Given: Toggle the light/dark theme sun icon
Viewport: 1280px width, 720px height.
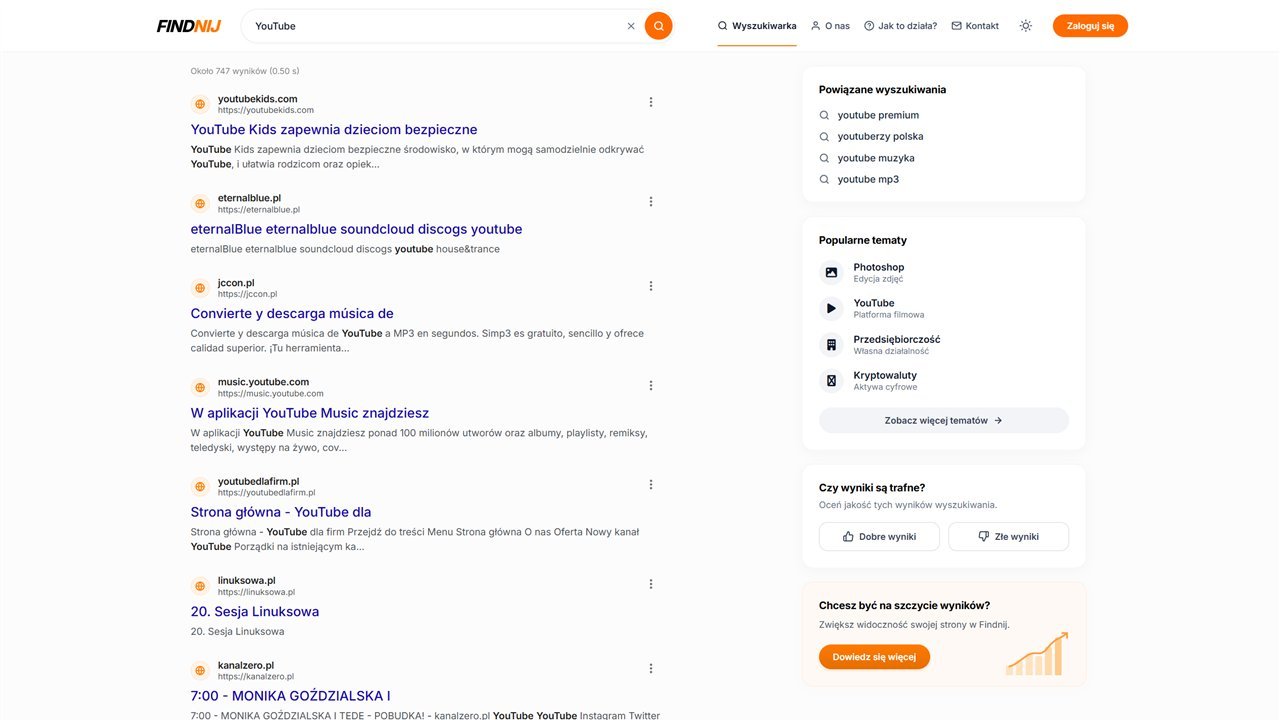Looking at the screenshot, I should (x=1025, y=26).
